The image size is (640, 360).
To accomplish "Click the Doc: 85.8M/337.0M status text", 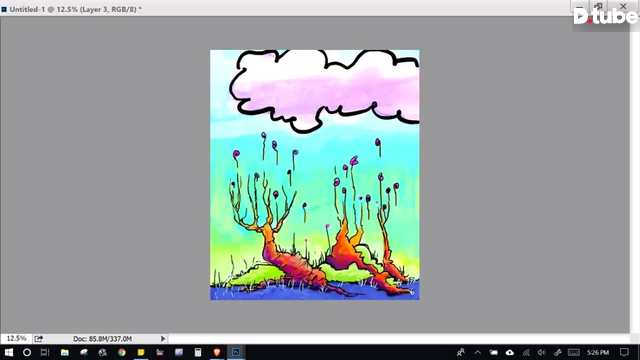I will (102, 339).
